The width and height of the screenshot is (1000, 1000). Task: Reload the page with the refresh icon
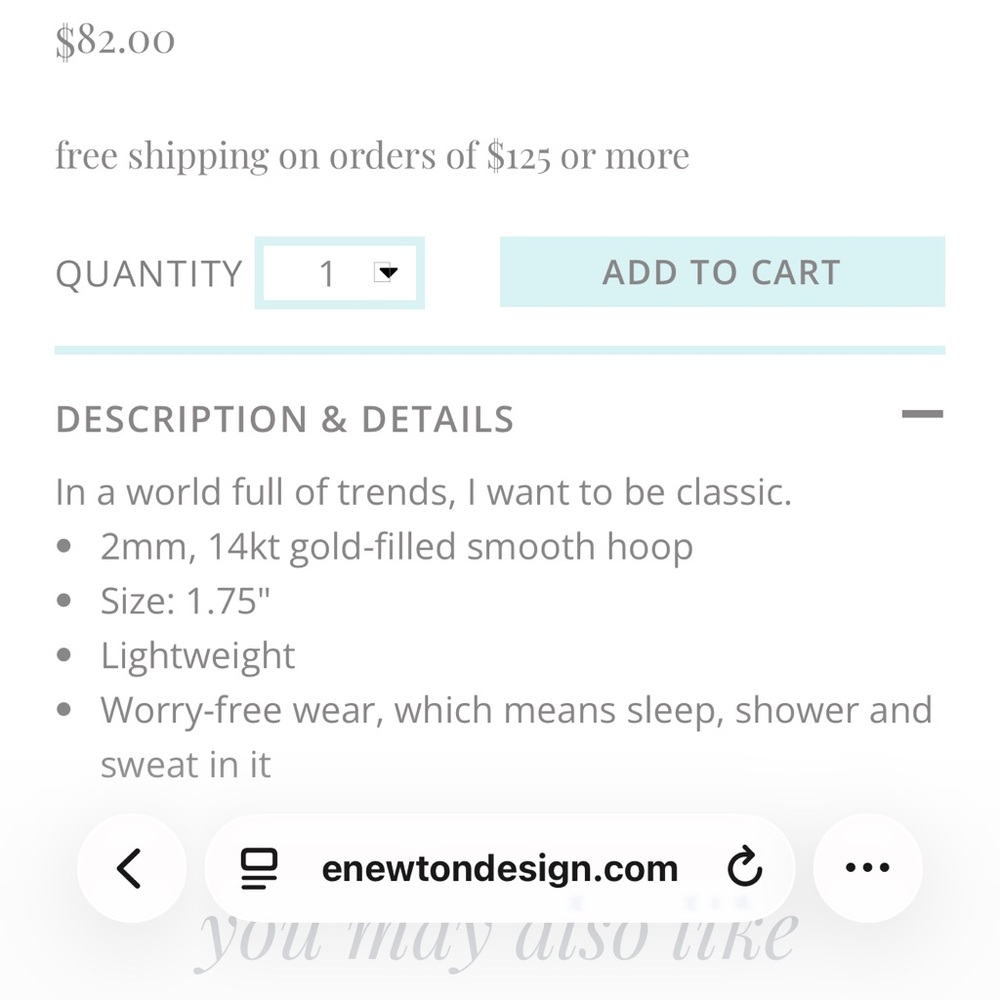(x=744, y=868)
